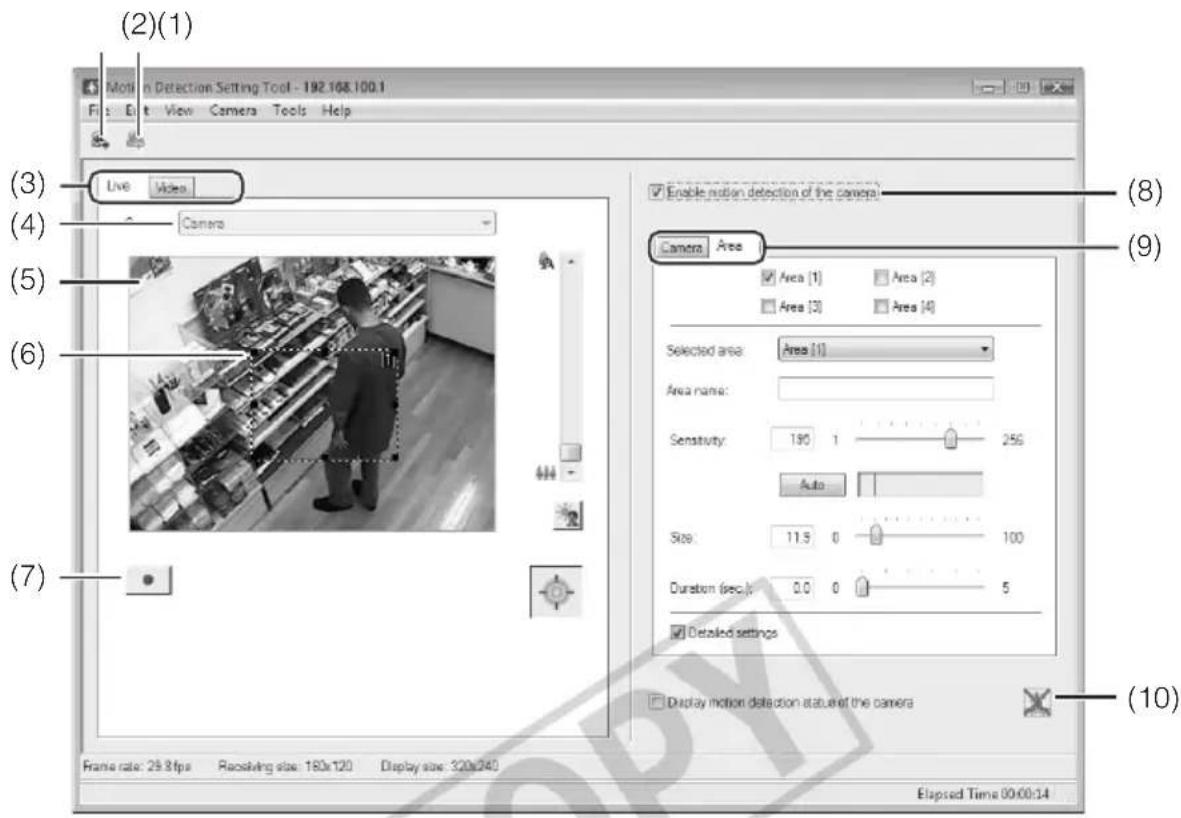Click the Display size status text
Viewport: 1181px width, 818px height.
[x=439, y=766]
